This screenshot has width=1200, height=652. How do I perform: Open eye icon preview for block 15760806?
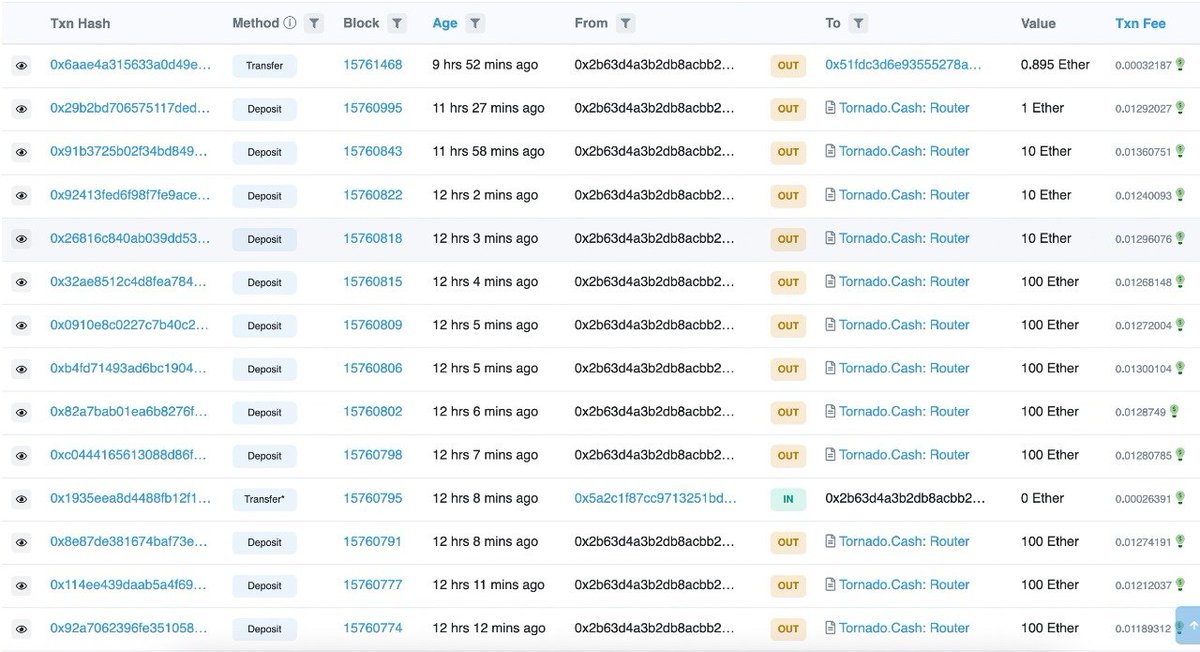(x=21, y=369)
